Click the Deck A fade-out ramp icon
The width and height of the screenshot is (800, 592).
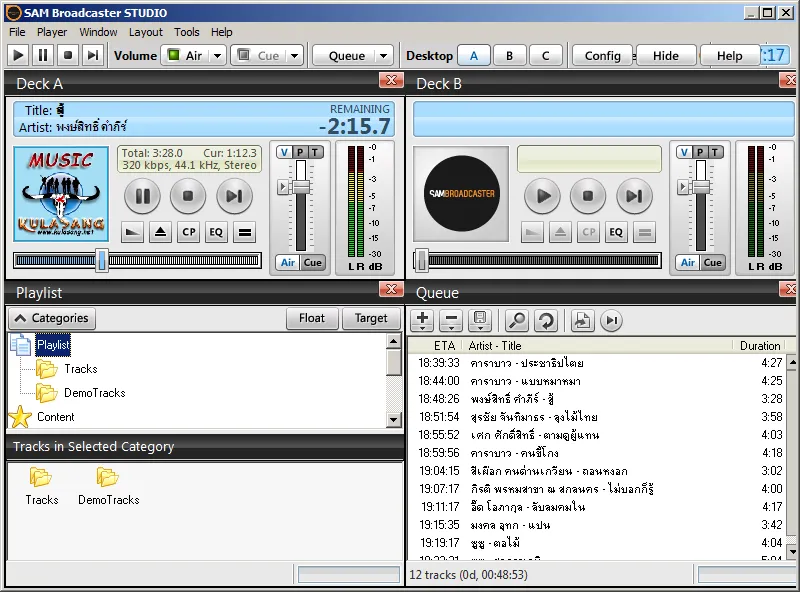click(x=132, y=233)
